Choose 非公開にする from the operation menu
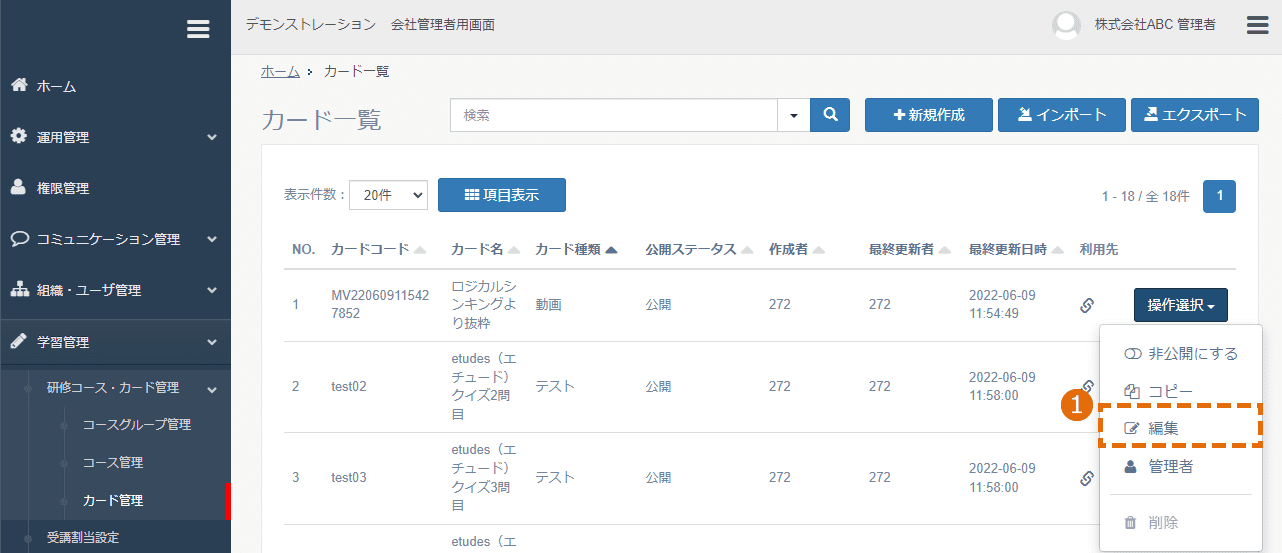 [x=1180, y=354]
